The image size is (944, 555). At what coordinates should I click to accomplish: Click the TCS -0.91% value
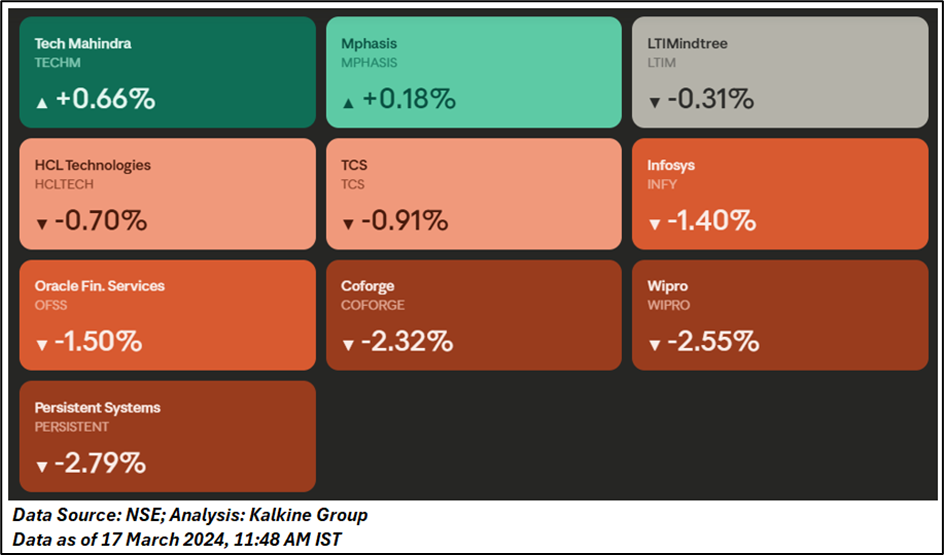click(404, 221)
